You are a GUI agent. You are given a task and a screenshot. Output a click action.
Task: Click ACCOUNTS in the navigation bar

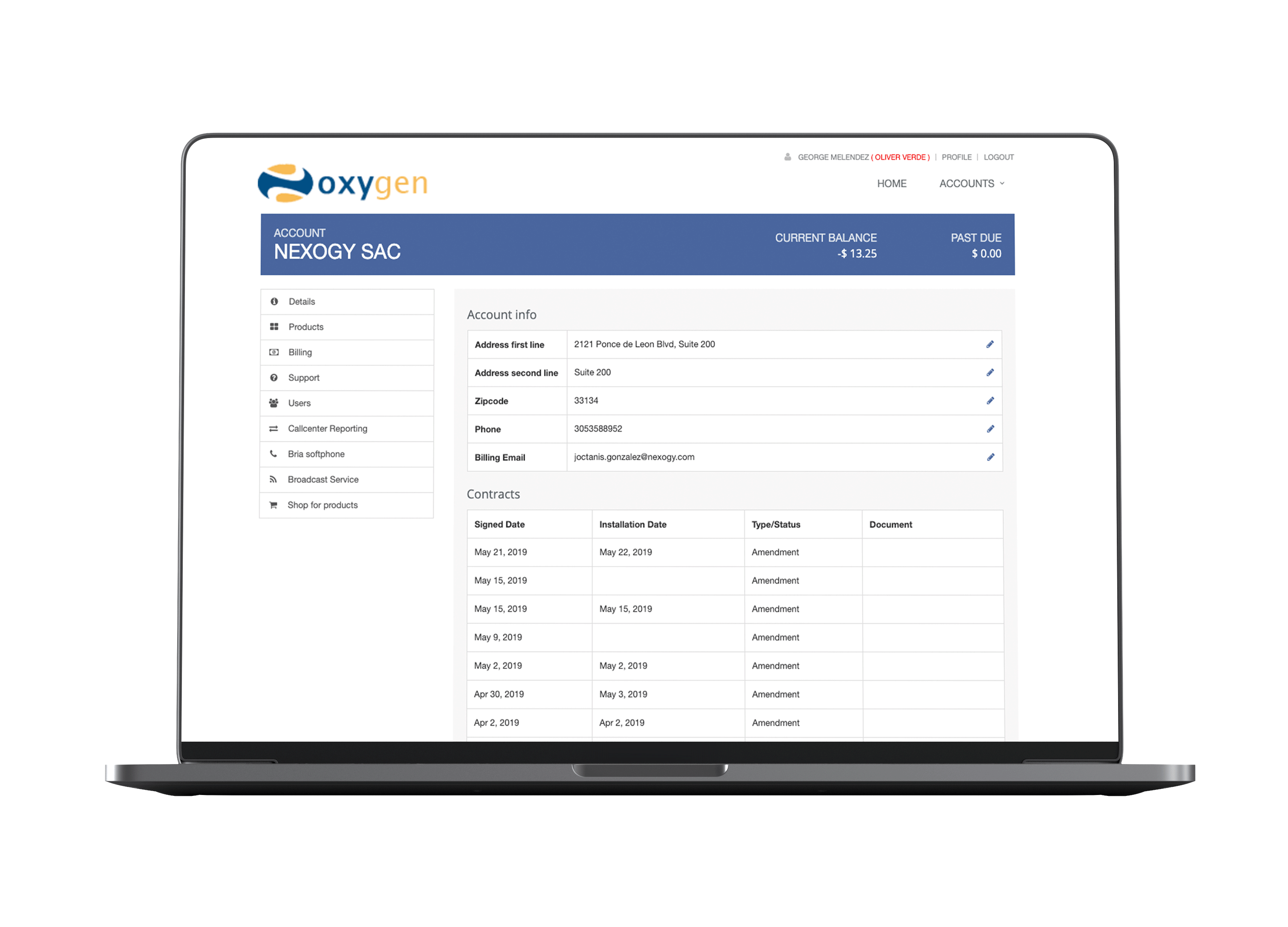click(966, 183)
